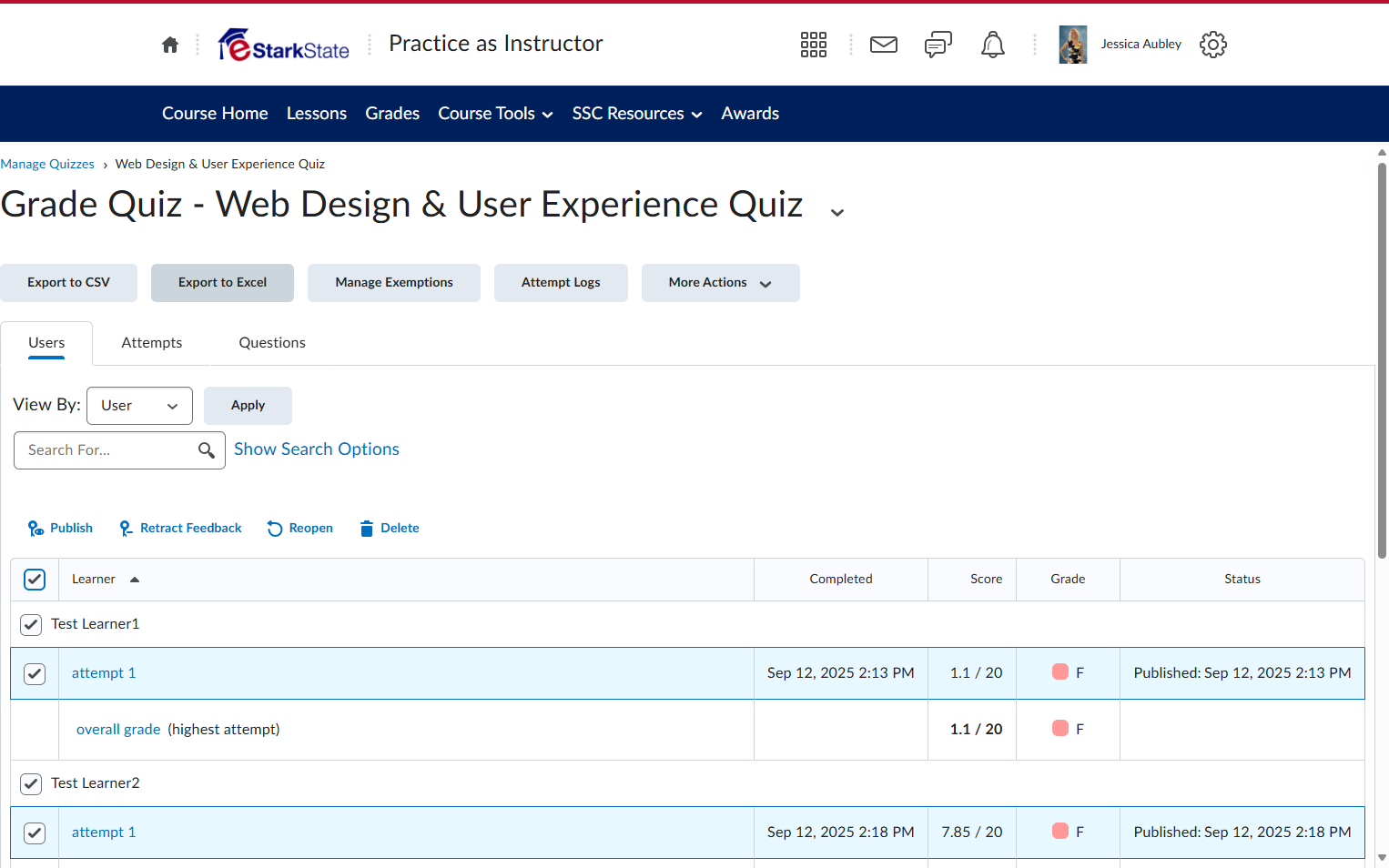1389x868 pixels.
Task: Go to Course Home in navbar
Action: coord(215,114)
